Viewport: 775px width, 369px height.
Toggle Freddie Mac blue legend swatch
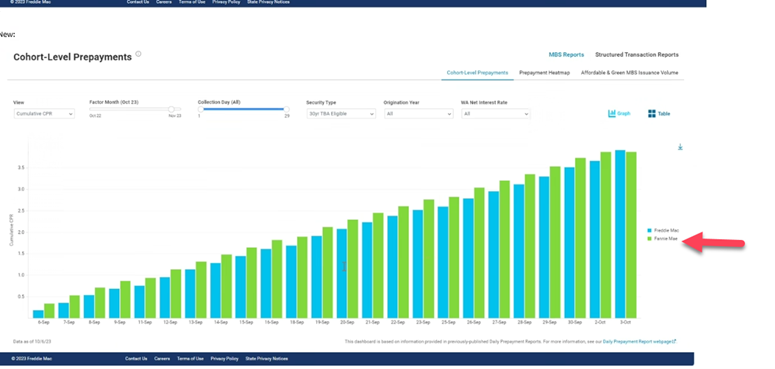pos(649,231)
